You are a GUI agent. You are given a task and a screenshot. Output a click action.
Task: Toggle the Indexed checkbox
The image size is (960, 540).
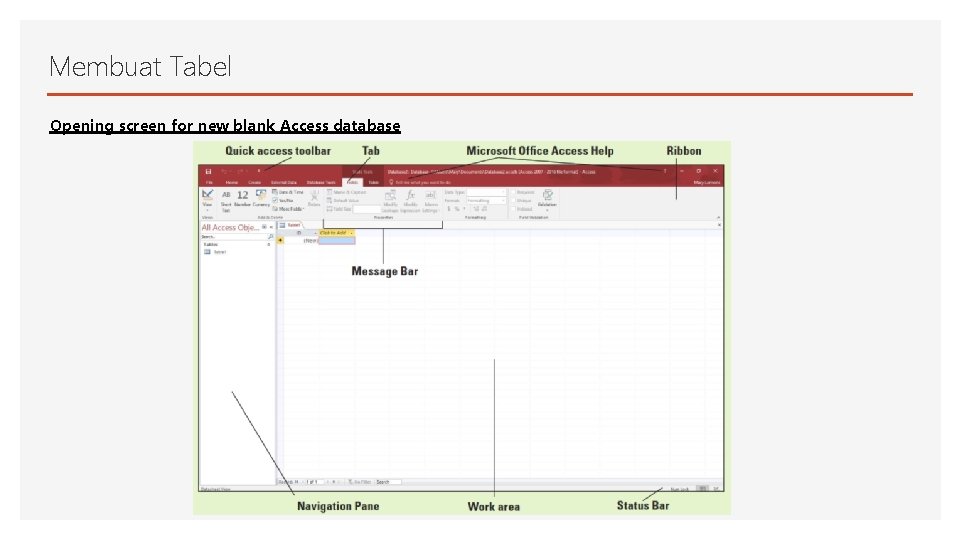pyautogui.click(x=513, y=209)
